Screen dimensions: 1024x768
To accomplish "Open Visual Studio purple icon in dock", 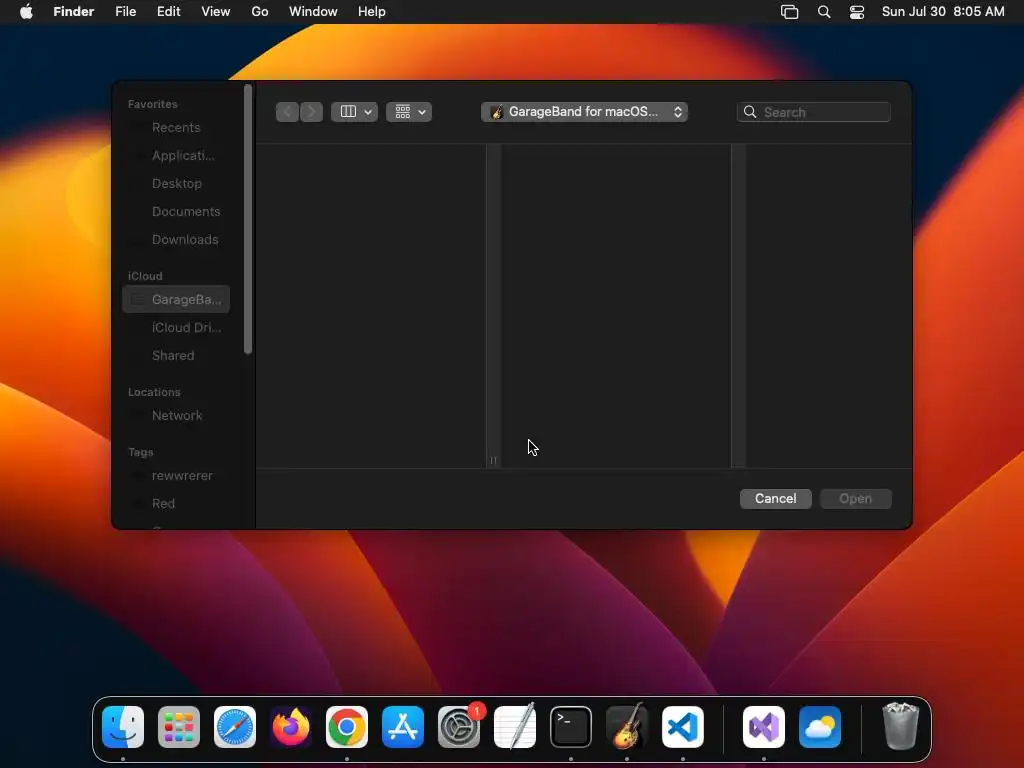I will click(764, 727).
